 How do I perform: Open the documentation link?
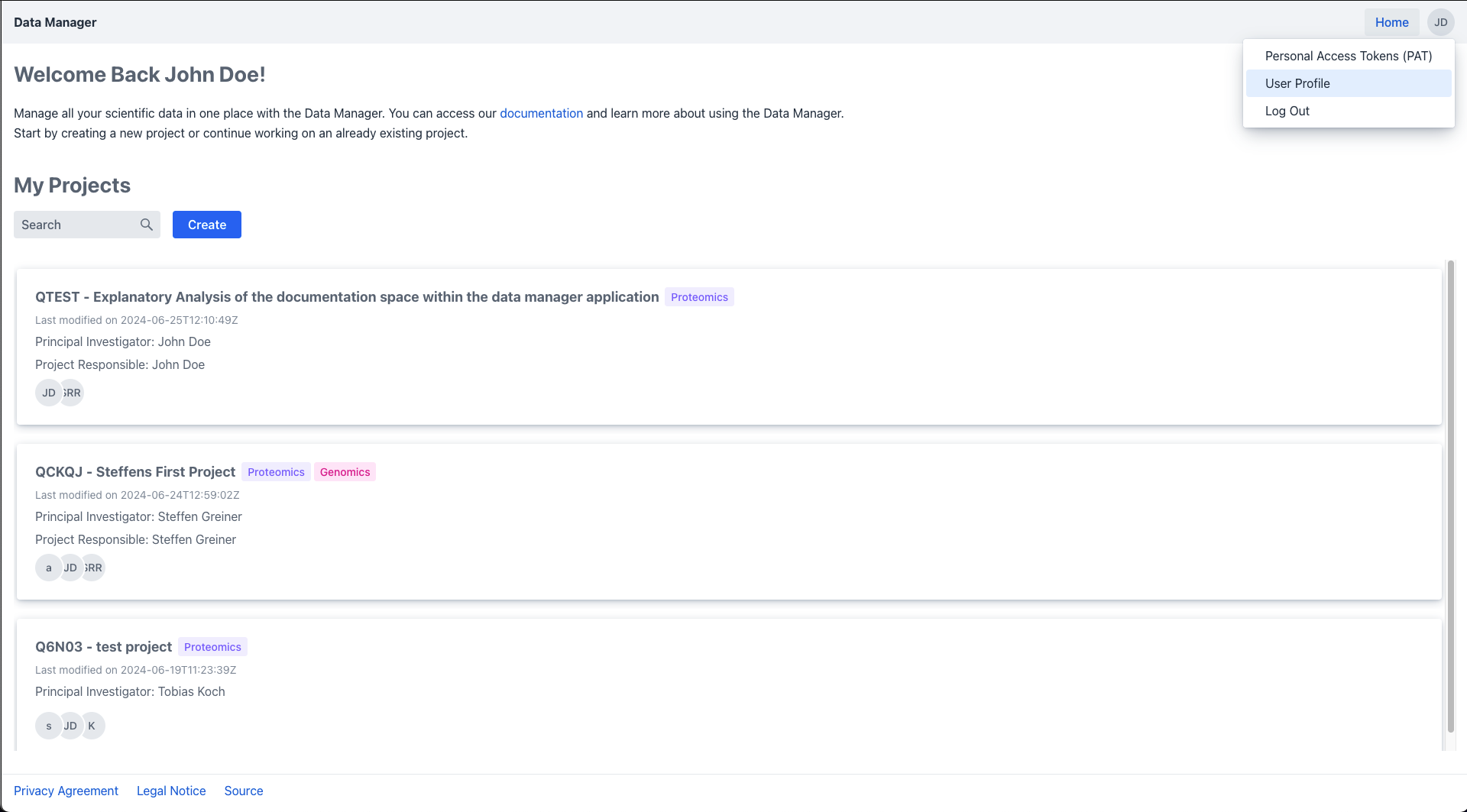[541, 113]
